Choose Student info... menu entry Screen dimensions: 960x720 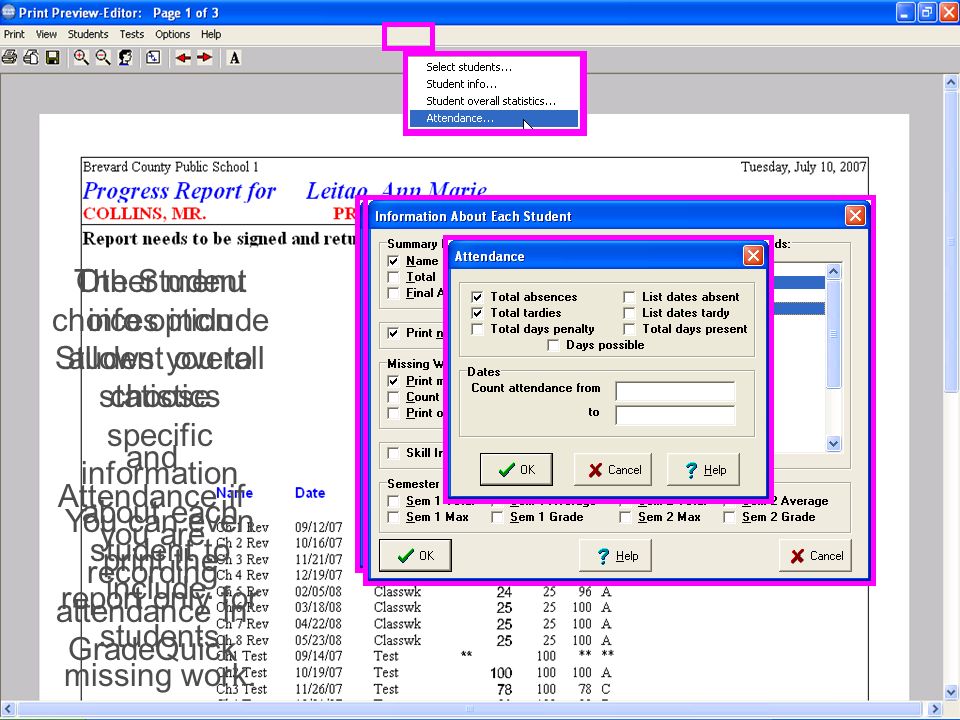pyautogui.click(x=493, y=84)
